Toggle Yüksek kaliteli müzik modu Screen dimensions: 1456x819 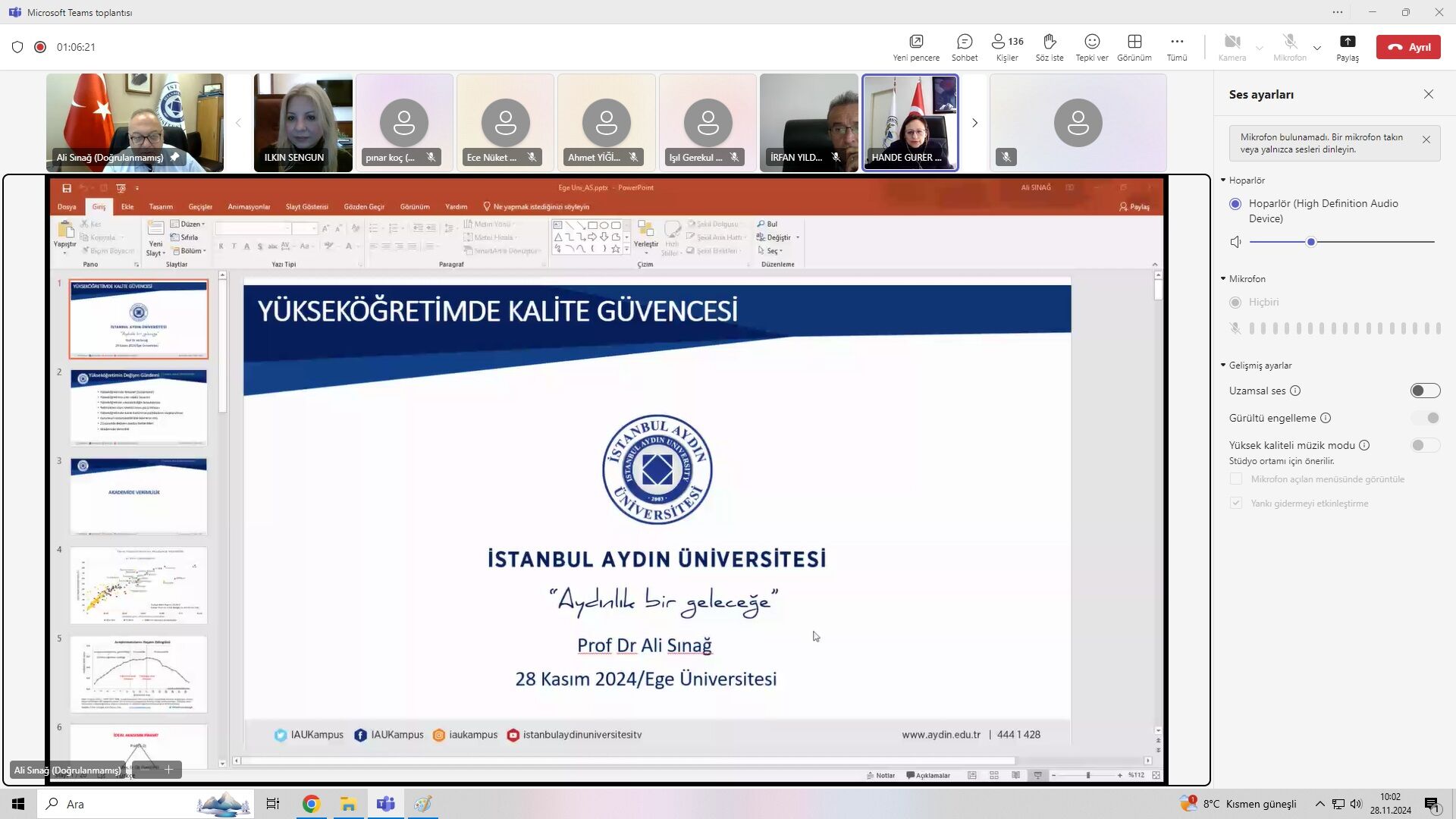pyautogui.click(x=1425, y=445)
